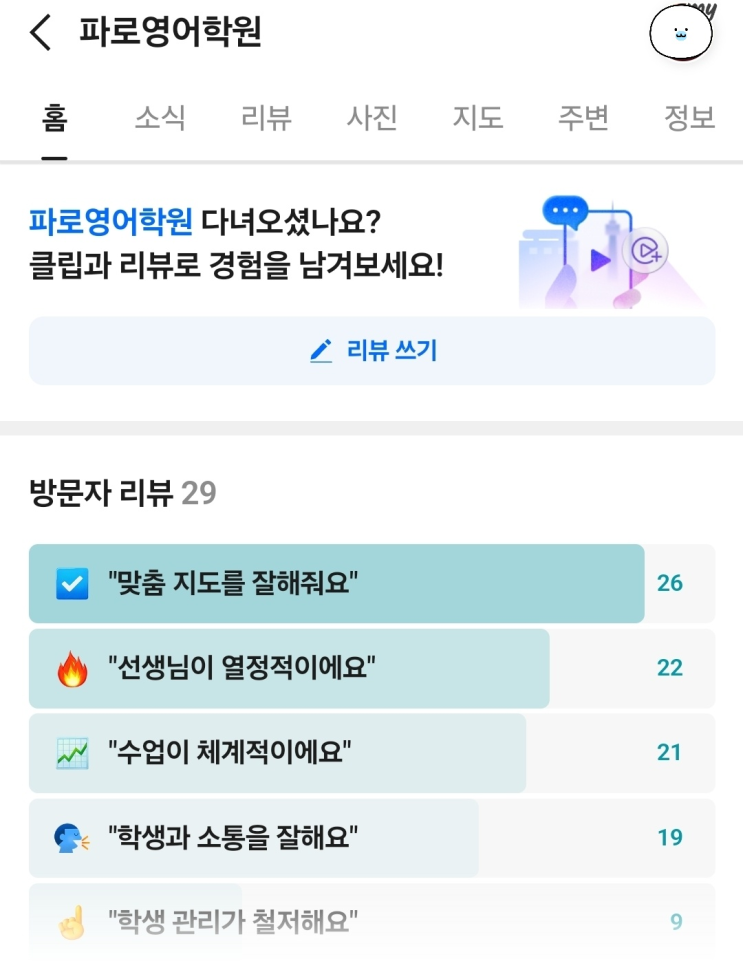Open the 사진 tab
743x961 pixels.
(372, 118)
